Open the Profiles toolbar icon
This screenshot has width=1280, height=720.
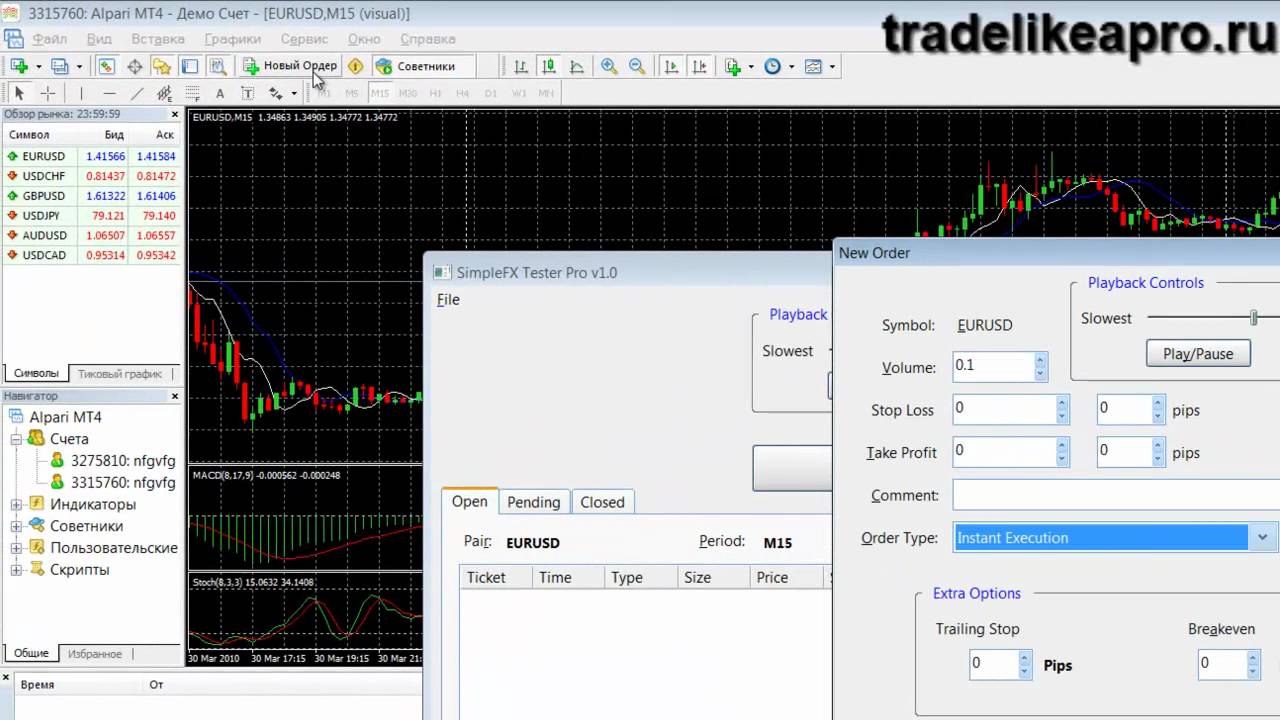(x=60, y=66)
